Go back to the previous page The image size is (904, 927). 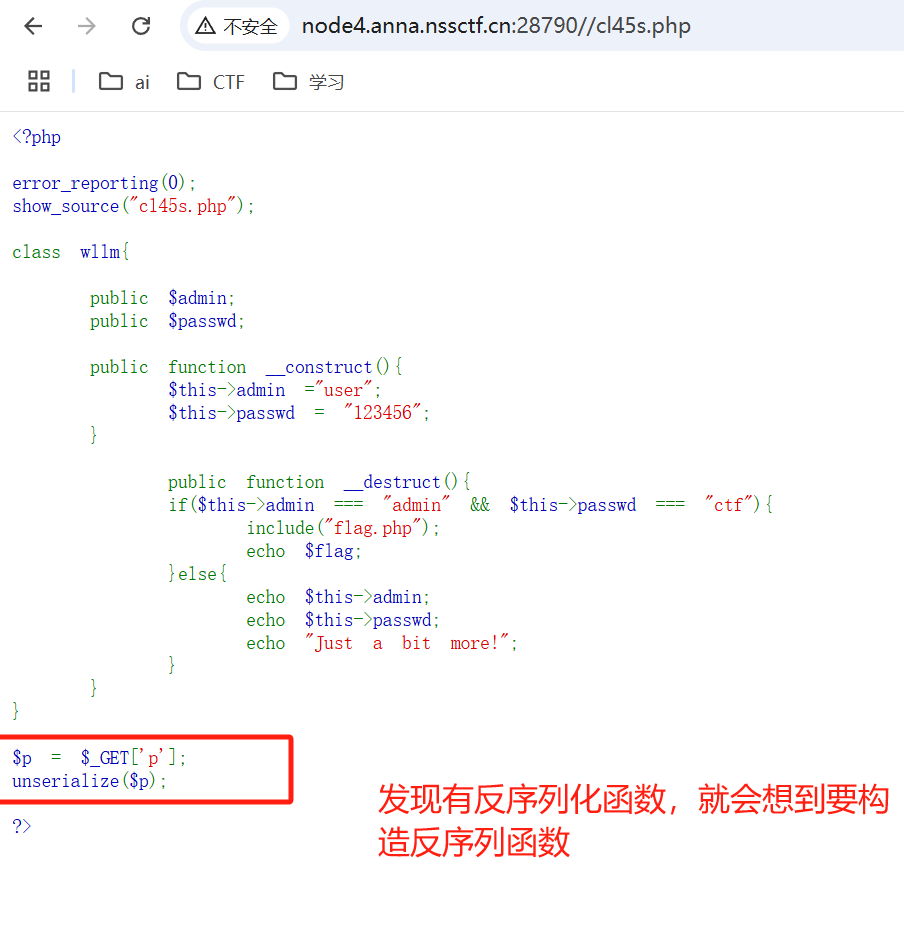point(33,26)
